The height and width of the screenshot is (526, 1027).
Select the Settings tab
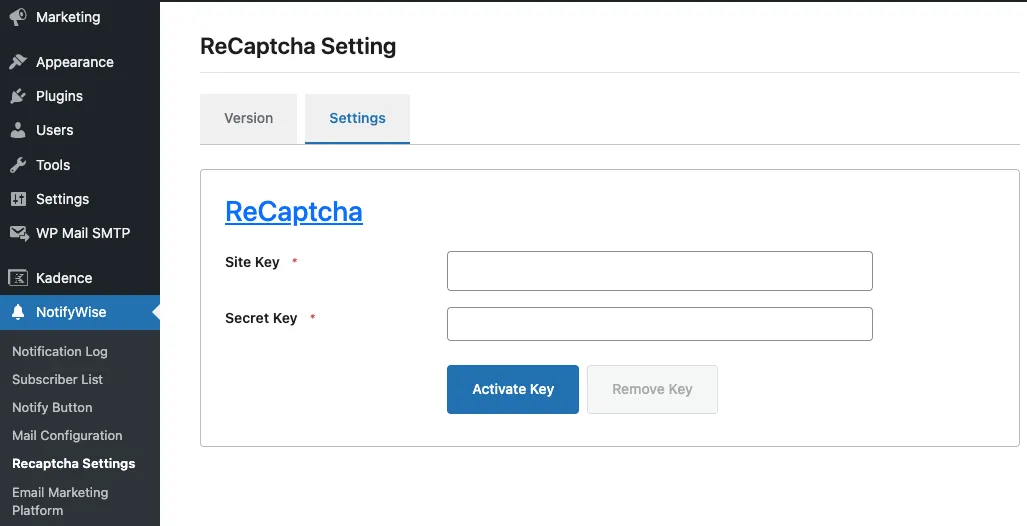click(357, 118)
